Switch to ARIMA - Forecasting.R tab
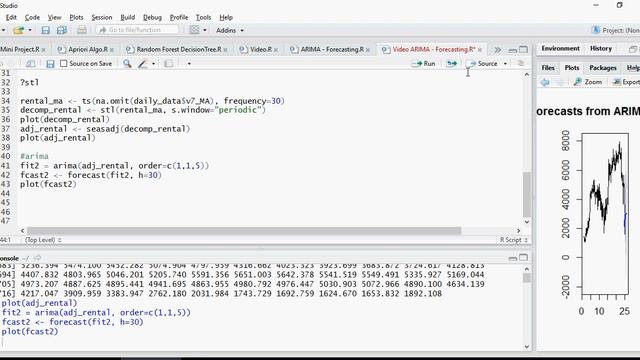 pyautogui.click(x=332, y=49)
